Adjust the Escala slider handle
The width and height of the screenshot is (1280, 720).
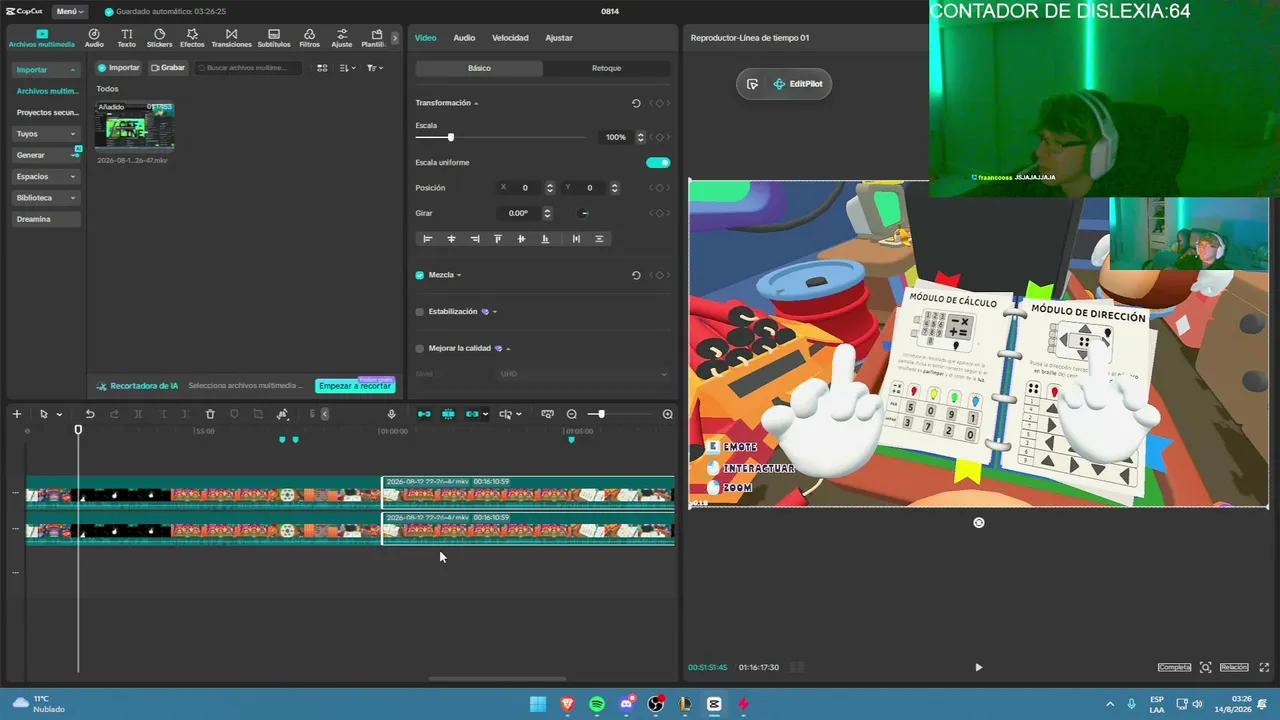pyautogui.click(x=451, y=137)
